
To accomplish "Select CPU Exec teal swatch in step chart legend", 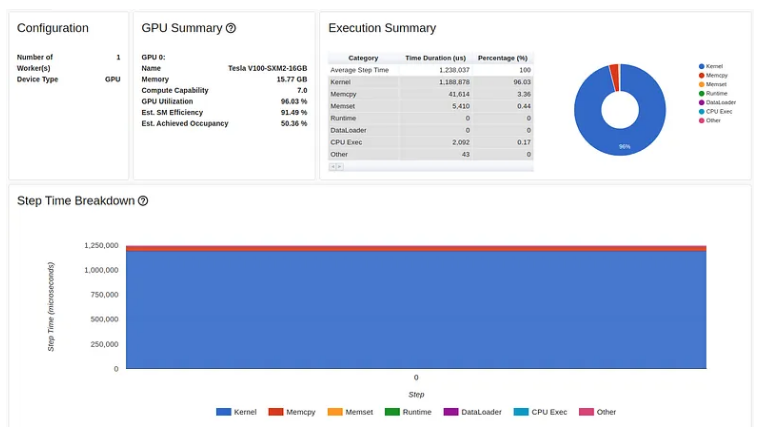I will click(x=521, y=412).
